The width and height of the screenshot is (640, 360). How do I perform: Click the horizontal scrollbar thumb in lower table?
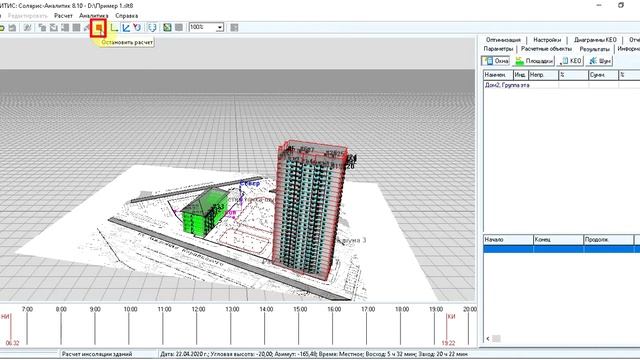(x=496, y=338)
